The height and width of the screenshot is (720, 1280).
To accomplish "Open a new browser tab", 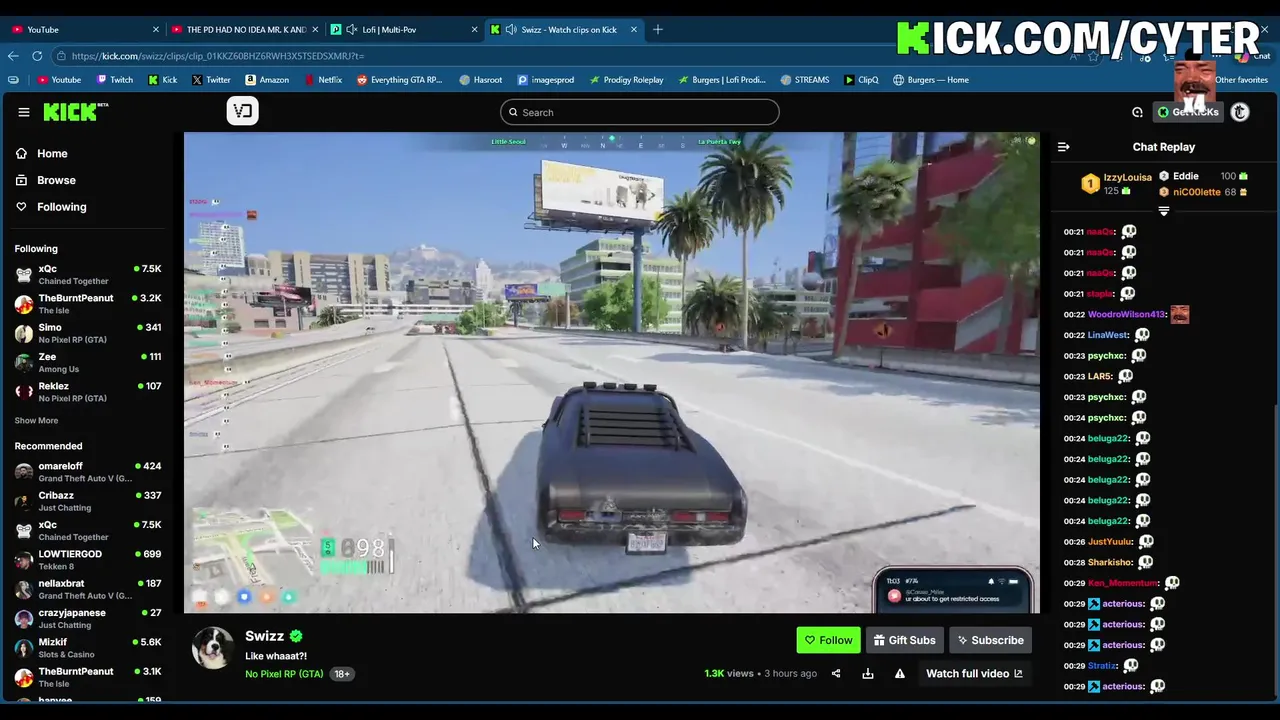I will (658, 29).
